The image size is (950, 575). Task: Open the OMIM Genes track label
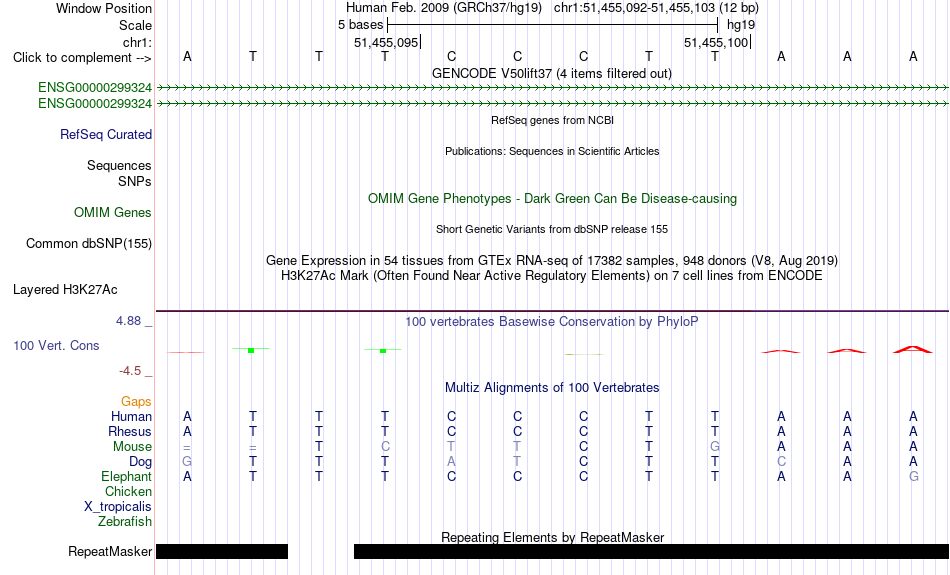[113, 213]
